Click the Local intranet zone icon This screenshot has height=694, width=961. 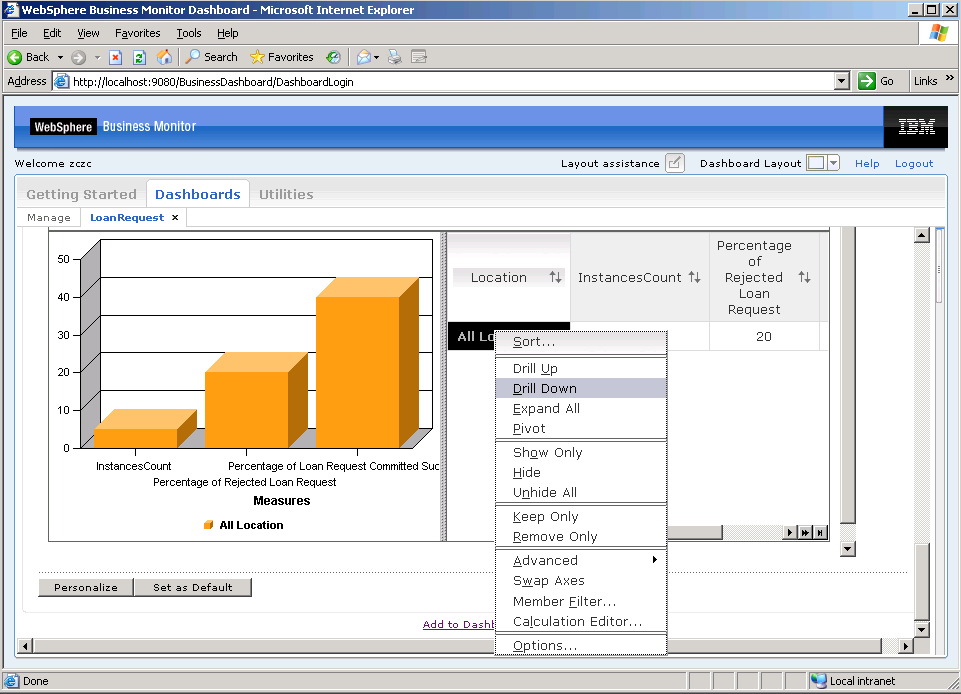818,681
